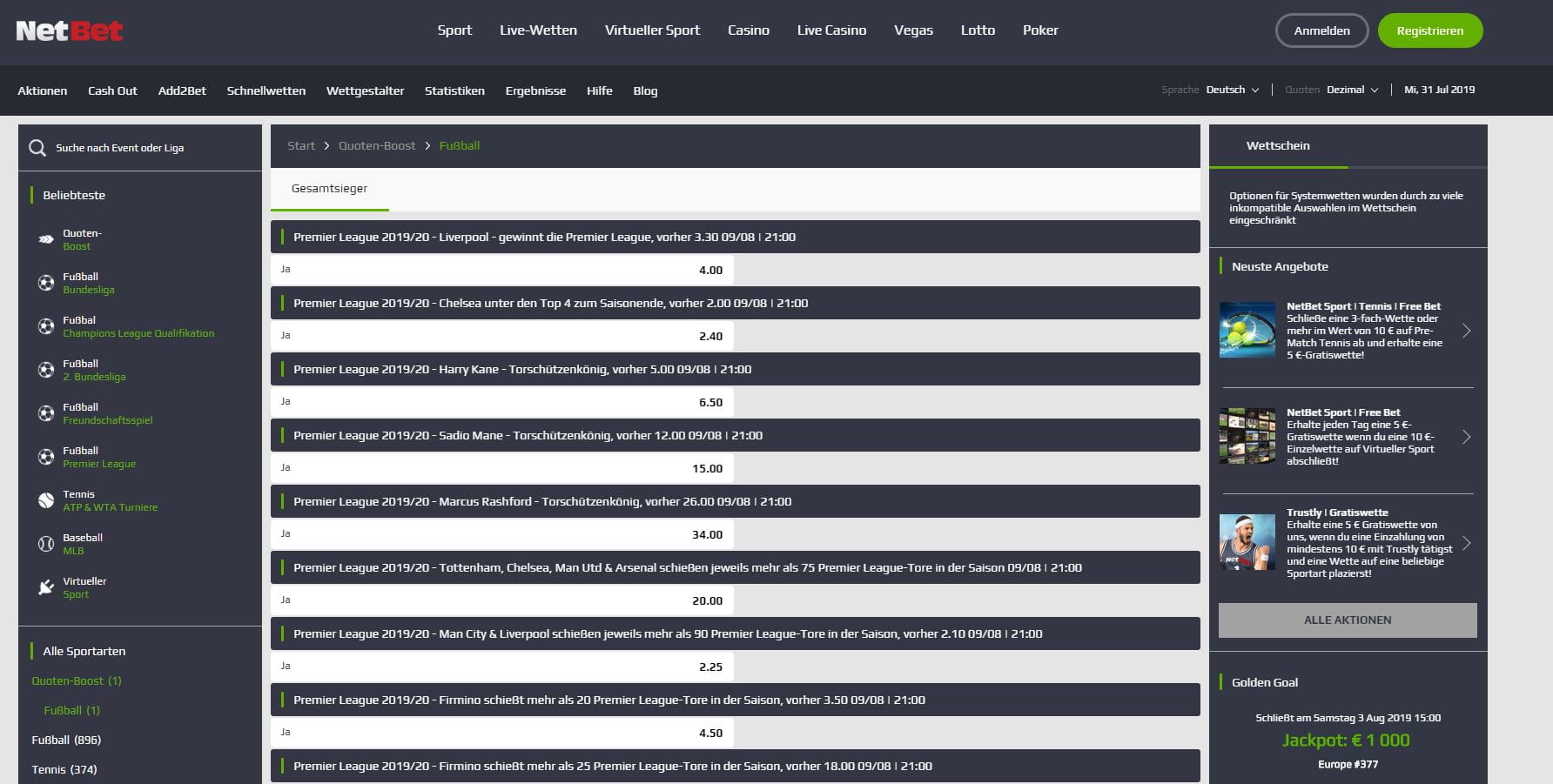Collapse the Marcus Rashford Torschützenkönig market
Viewport: 1553px width, 784px height.
pos(735,501)
